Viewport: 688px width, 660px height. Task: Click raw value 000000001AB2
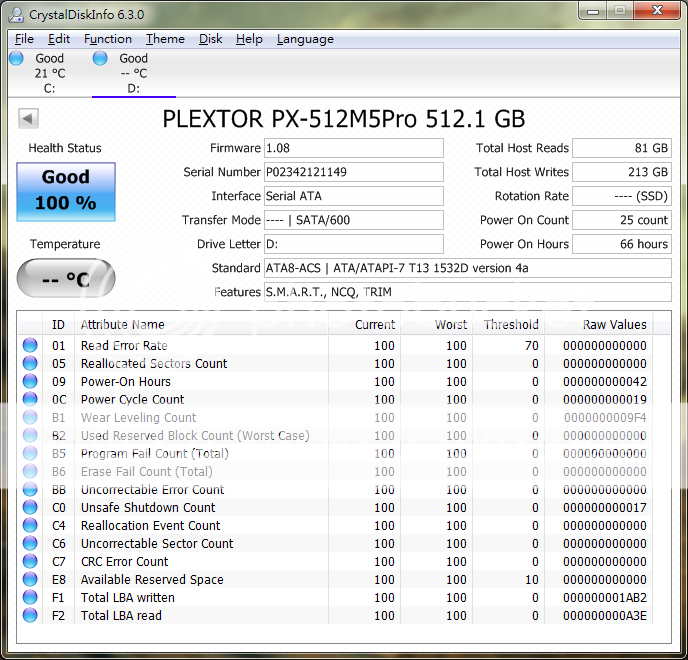coord(605,598)
